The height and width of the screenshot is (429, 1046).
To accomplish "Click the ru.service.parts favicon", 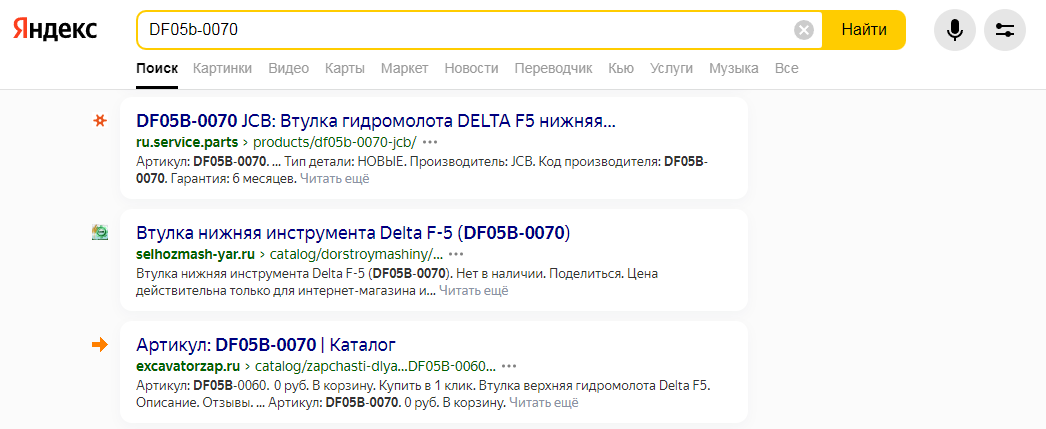I will click(99, 121).
